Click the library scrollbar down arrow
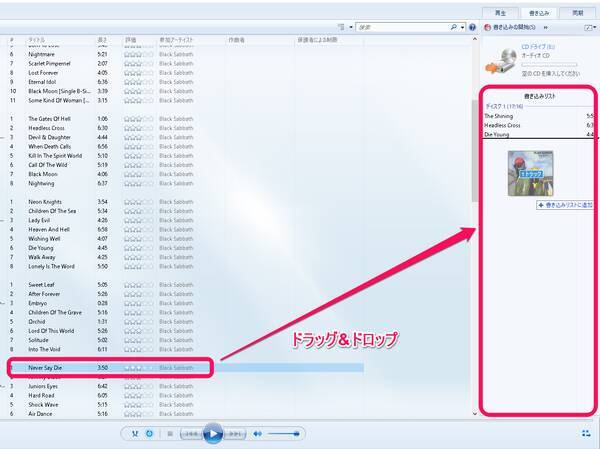This screenshot has height=449, width=600. click(475, 413)
